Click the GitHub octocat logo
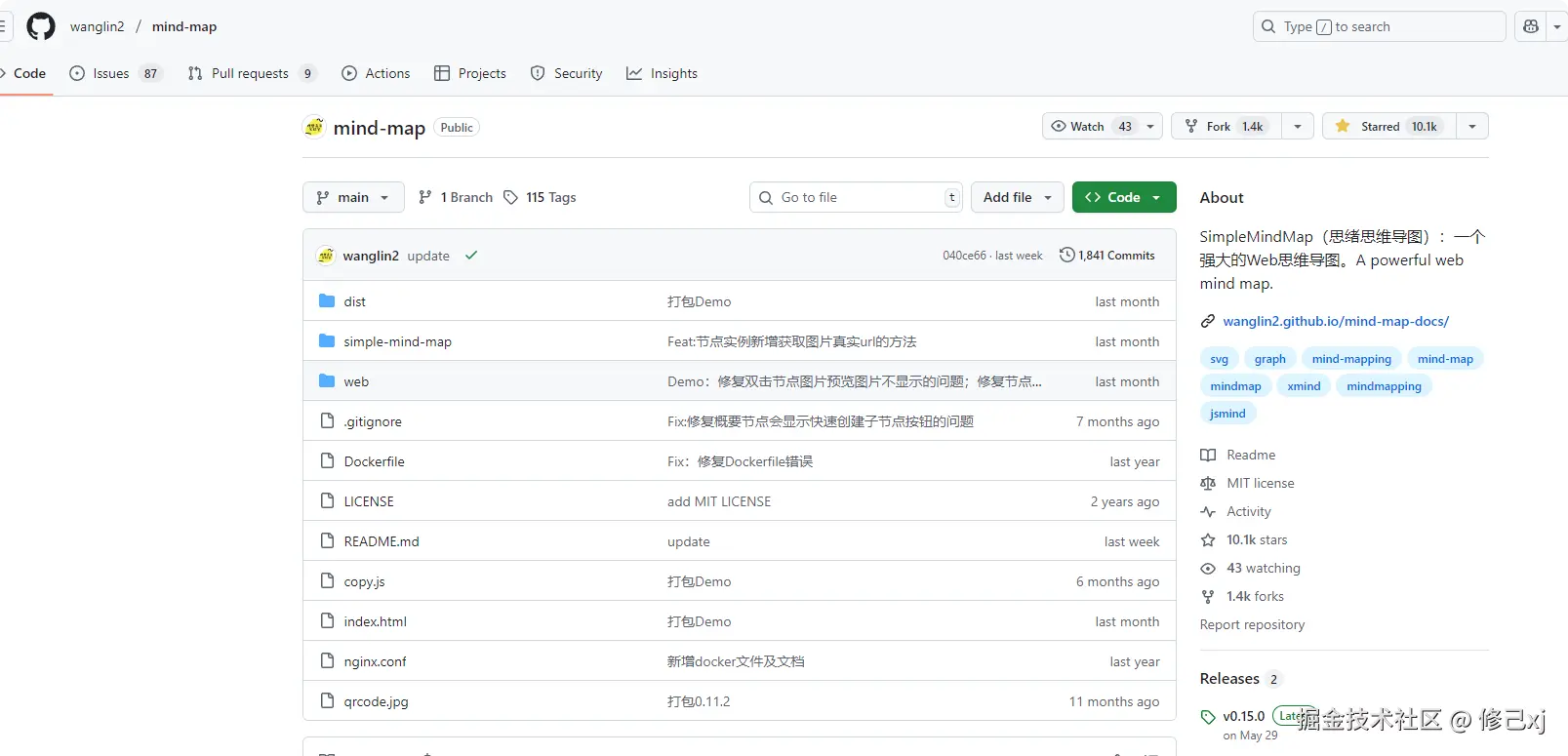Image resolution: width=1568 pixels, height=756 pixels. pos(41,26)
